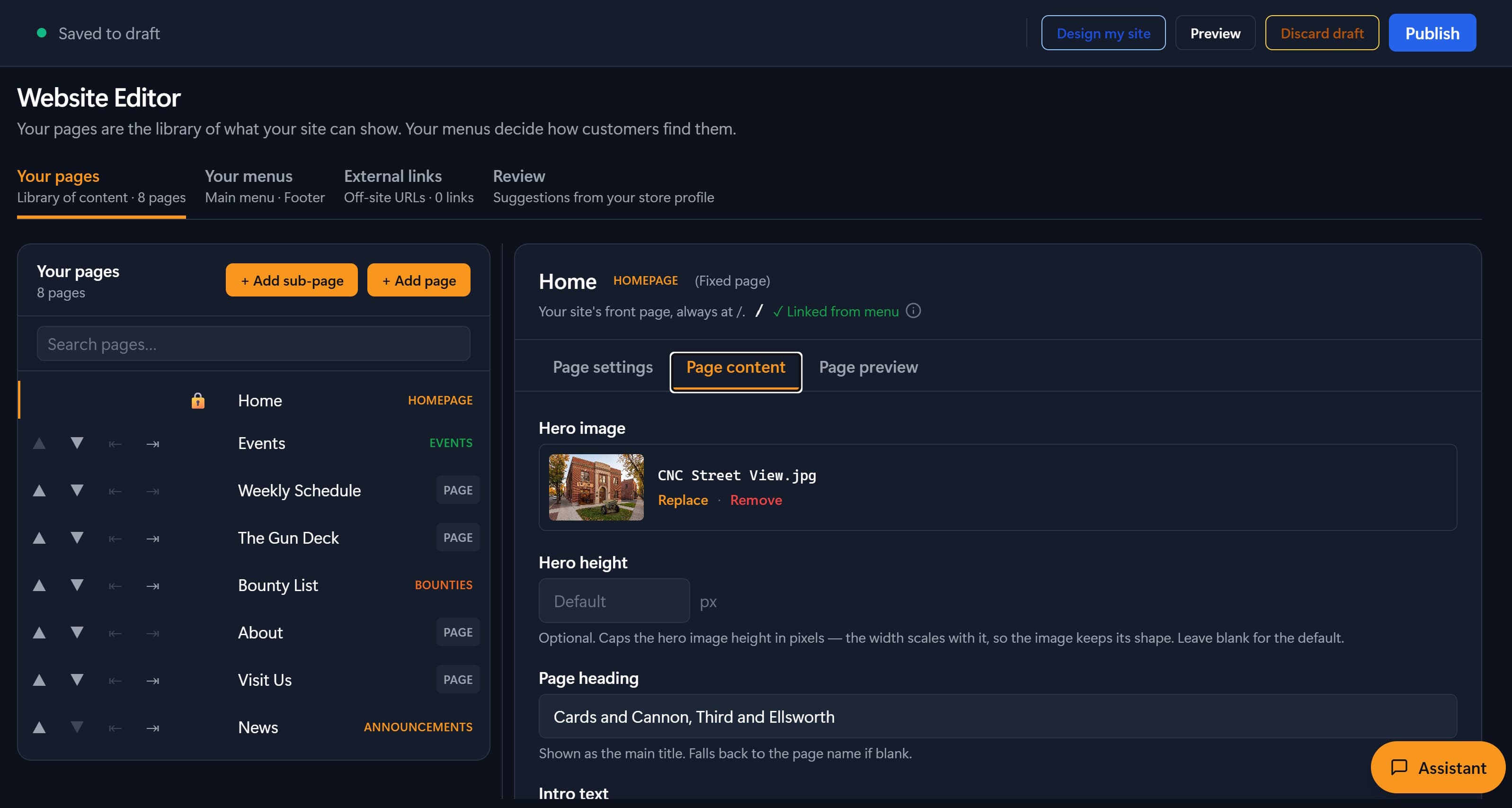
Task: Indent Visit Us page
Action: coord(152,681)
